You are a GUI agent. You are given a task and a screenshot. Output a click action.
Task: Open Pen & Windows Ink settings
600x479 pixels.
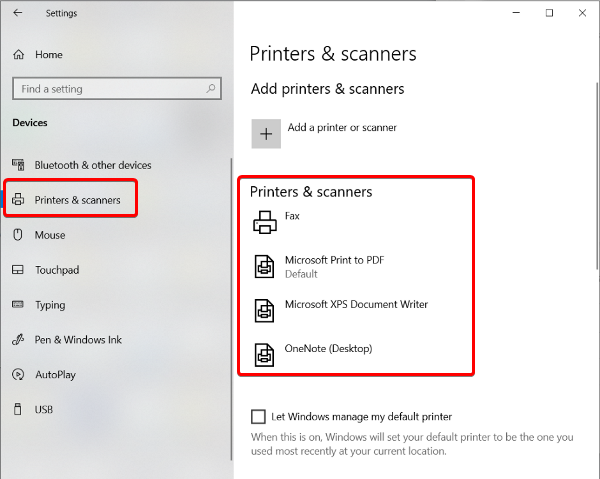click(78, 340)
